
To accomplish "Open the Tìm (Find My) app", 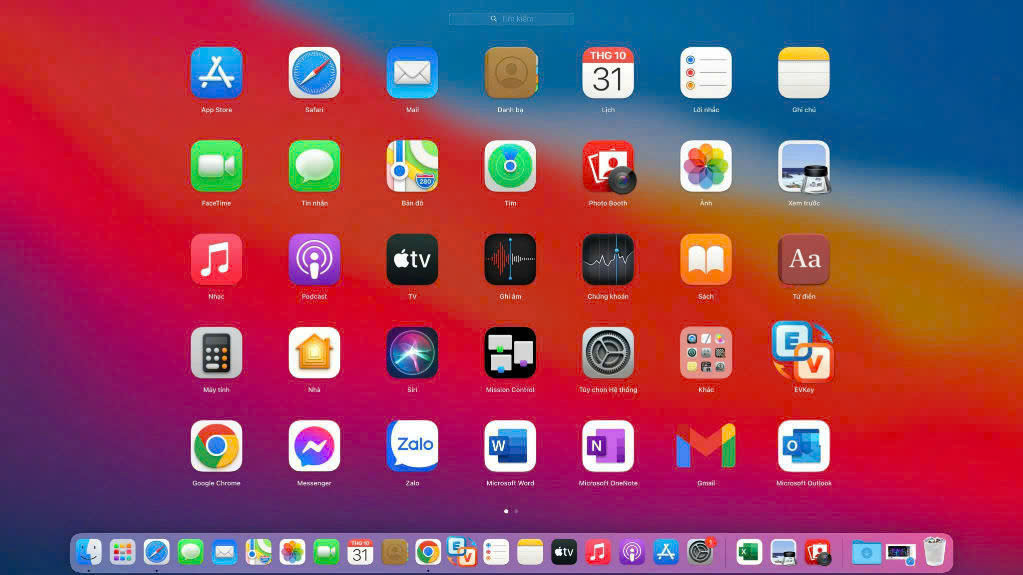I will click(510, 166).
